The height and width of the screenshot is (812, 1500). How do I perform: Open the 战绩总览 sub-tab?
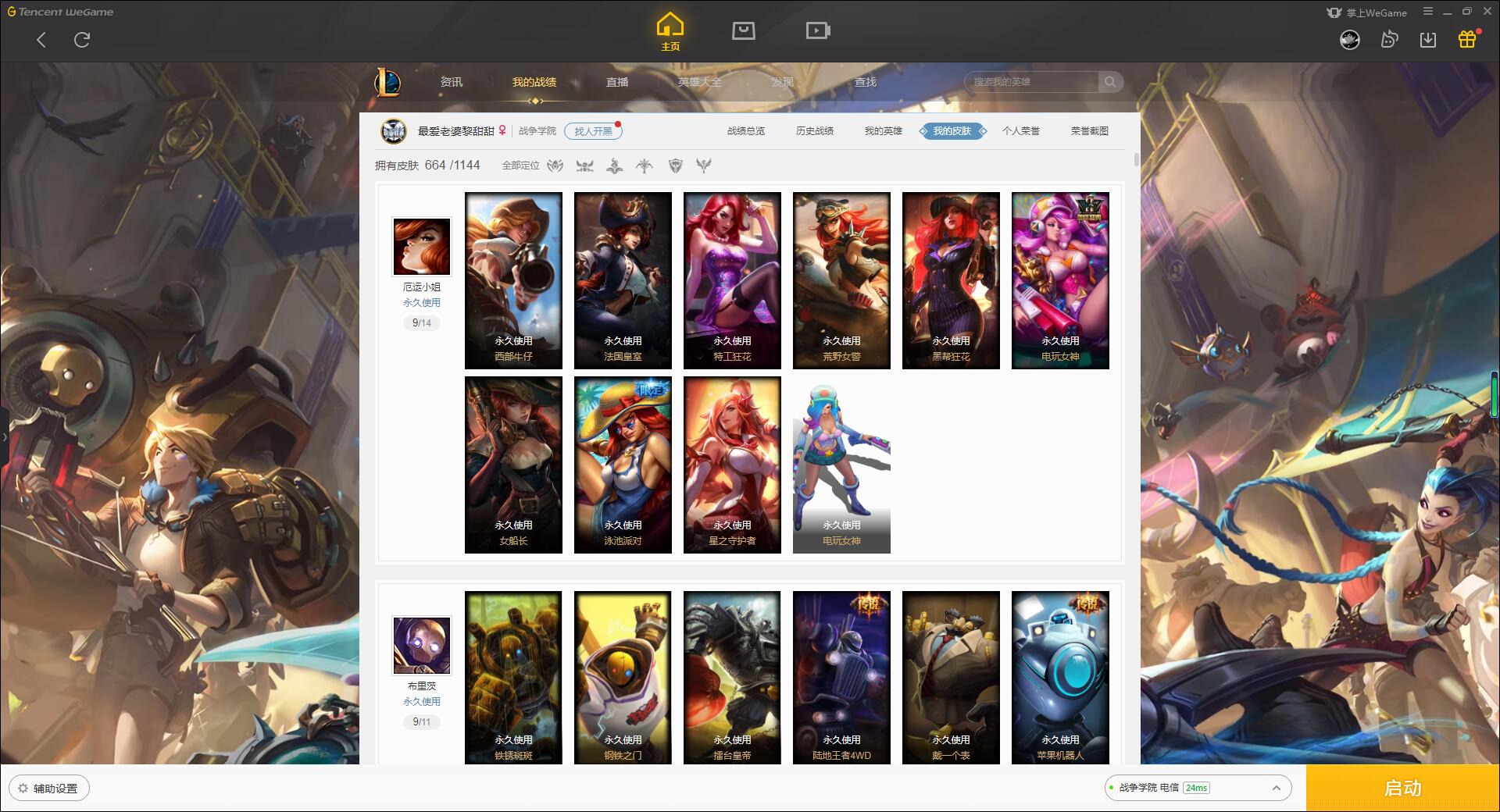746,131
